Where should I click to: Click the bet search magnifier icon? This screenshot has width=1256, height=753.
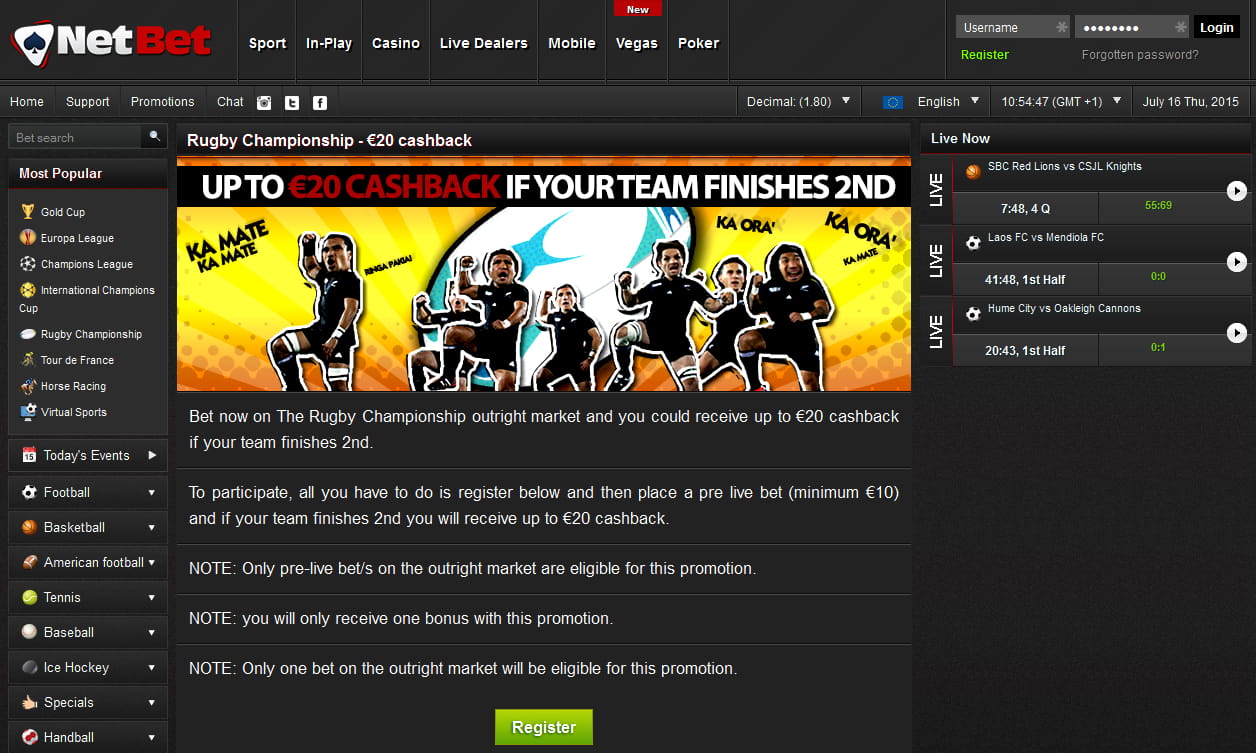tap(154, 137)
